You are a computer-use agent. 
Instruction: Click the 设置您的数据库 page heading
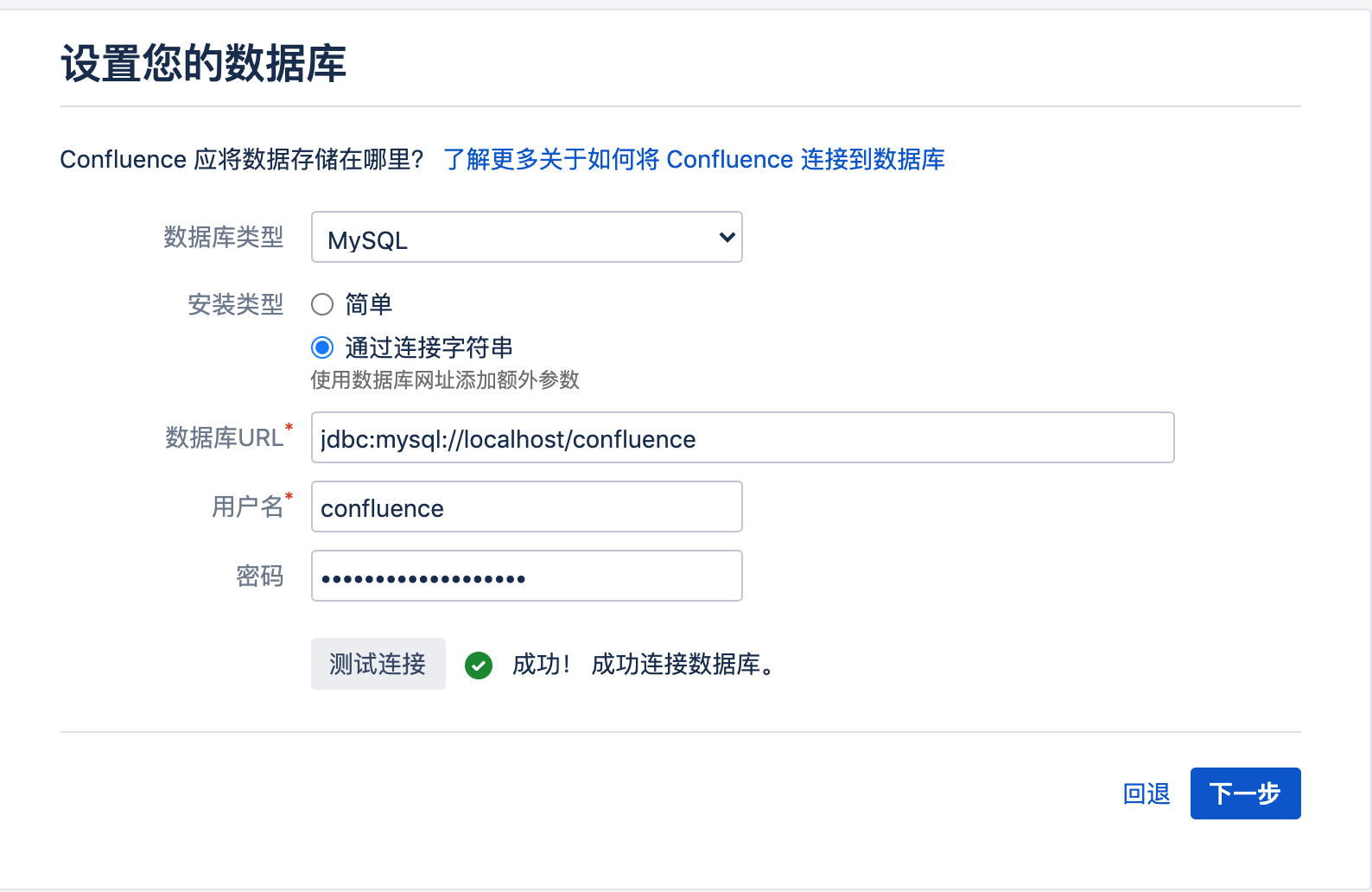(204, 64)
